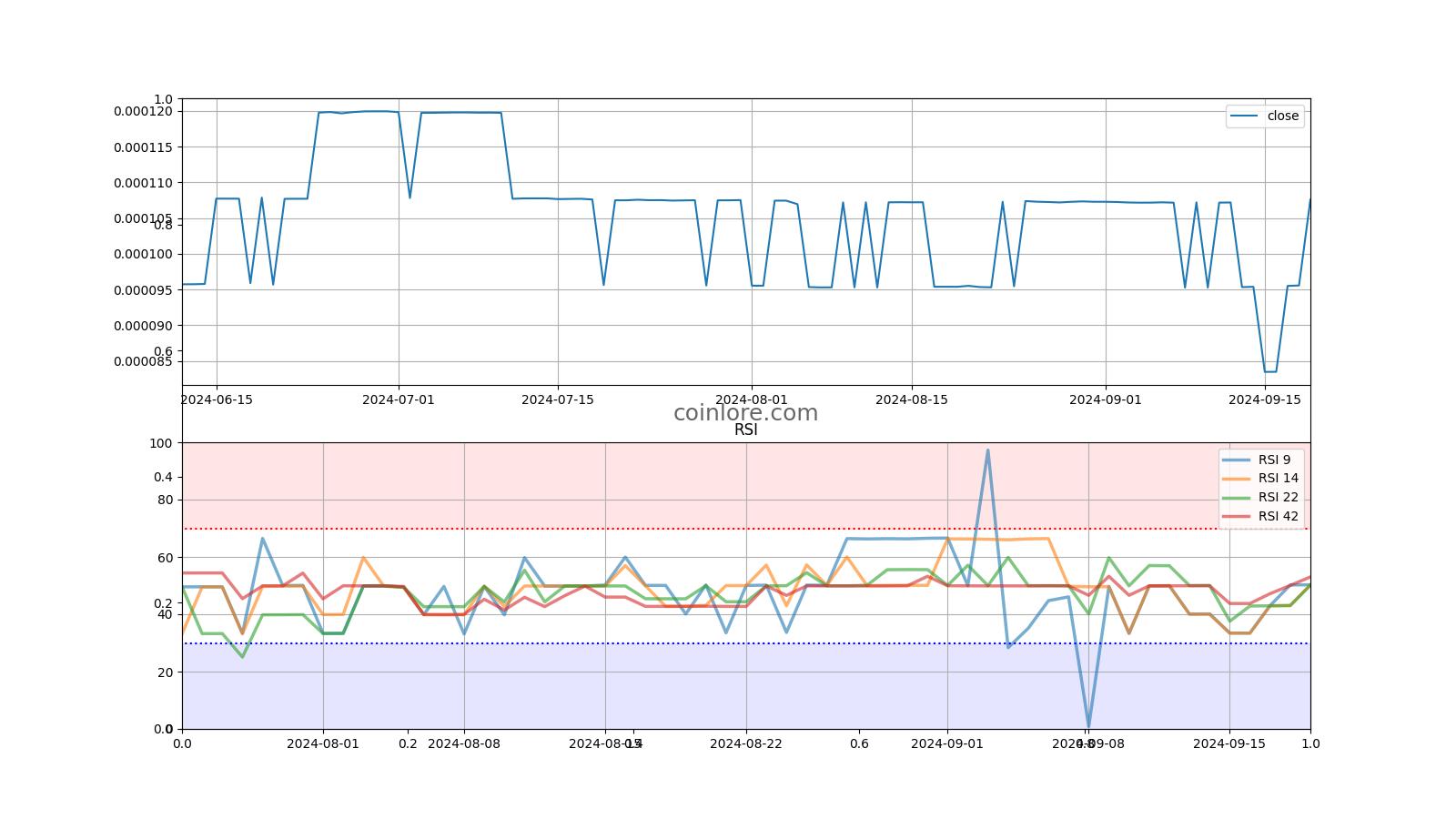The image size is (1456, 819).
Task: Click the 2024-09-15 date label on price chart
Action: point(1265,399)
